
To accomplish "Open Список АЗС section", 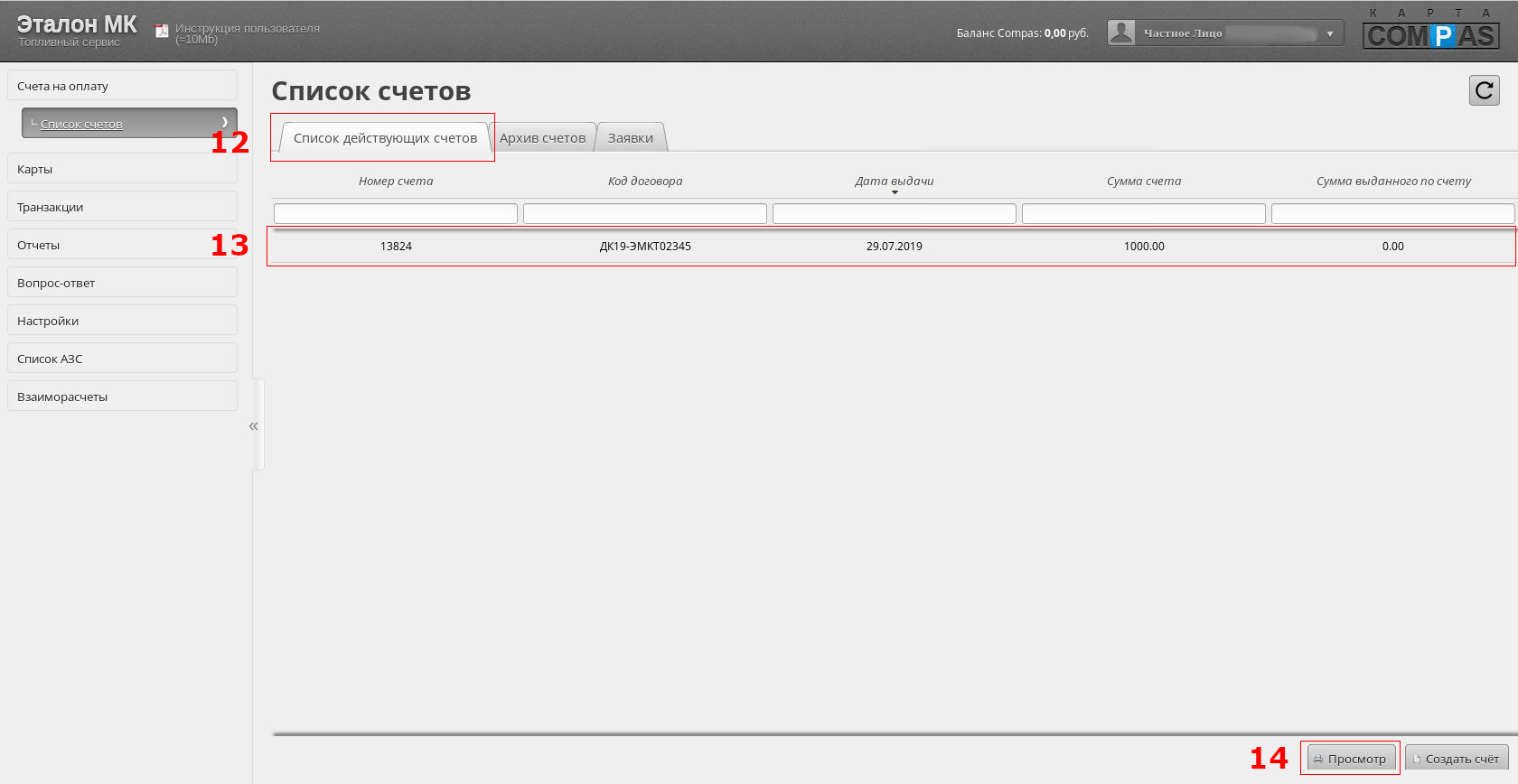I will click(x=122, y=359).
